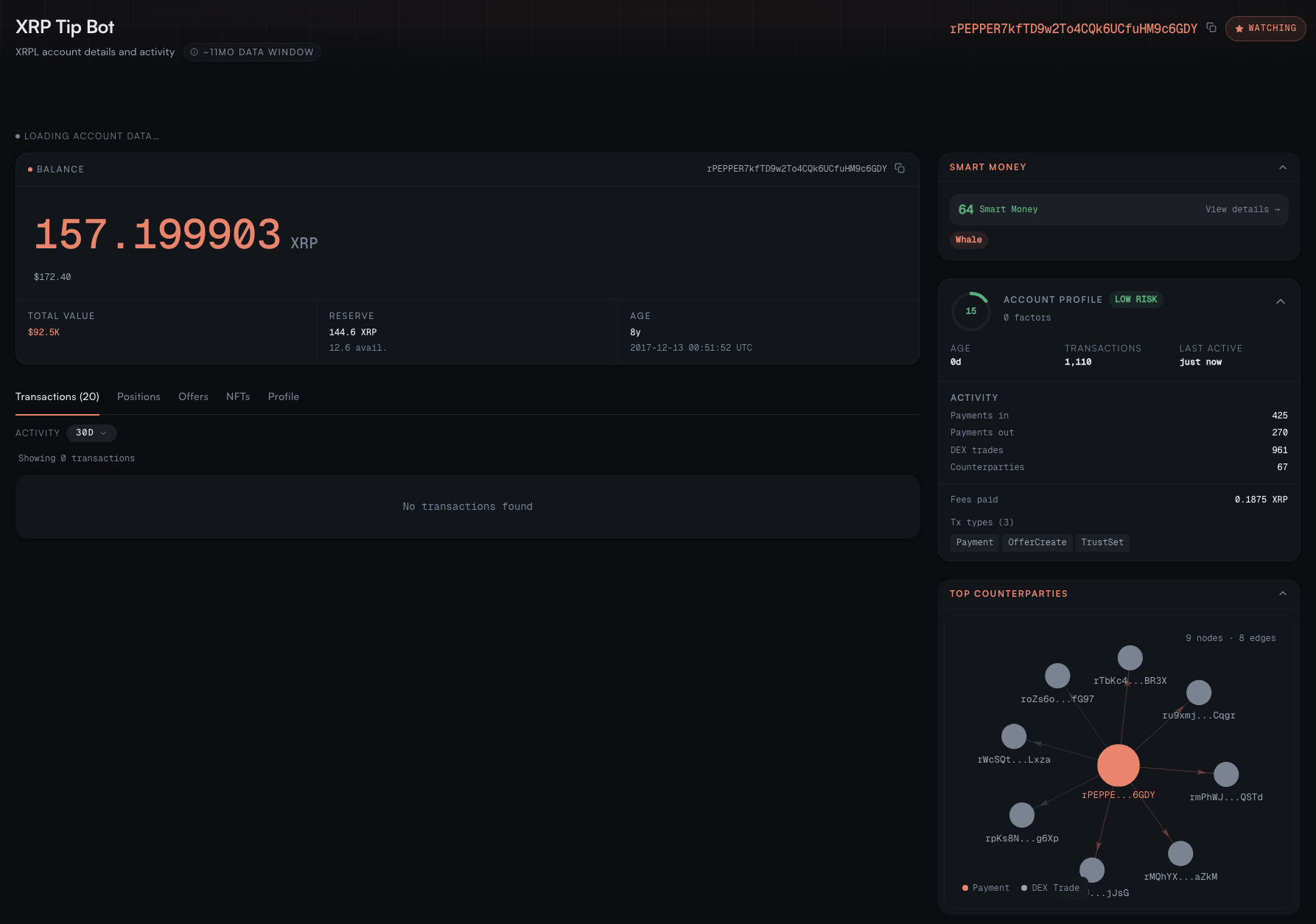Click the 9 nodes · 8 edges label

point(1231,638)
